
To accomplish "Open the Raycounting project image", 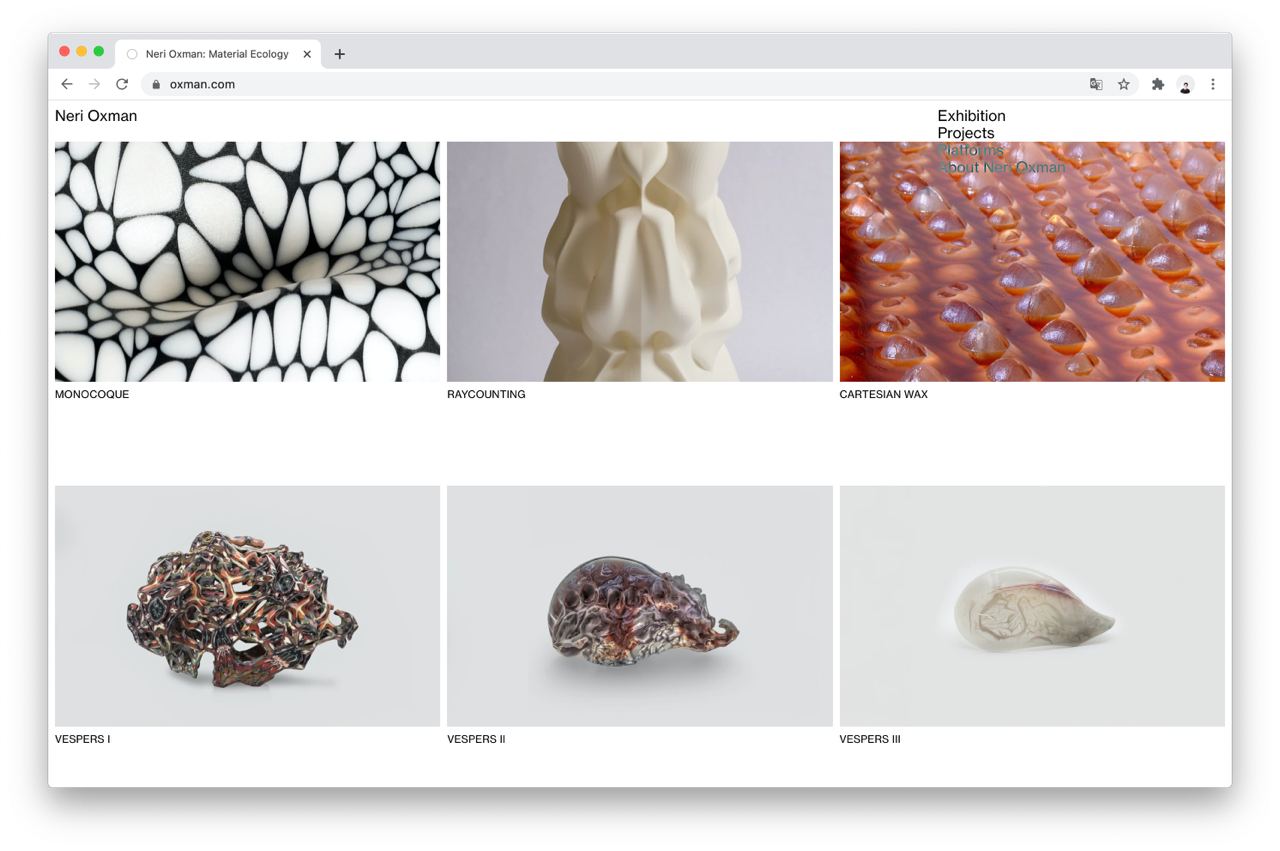I will click(640, 261).
